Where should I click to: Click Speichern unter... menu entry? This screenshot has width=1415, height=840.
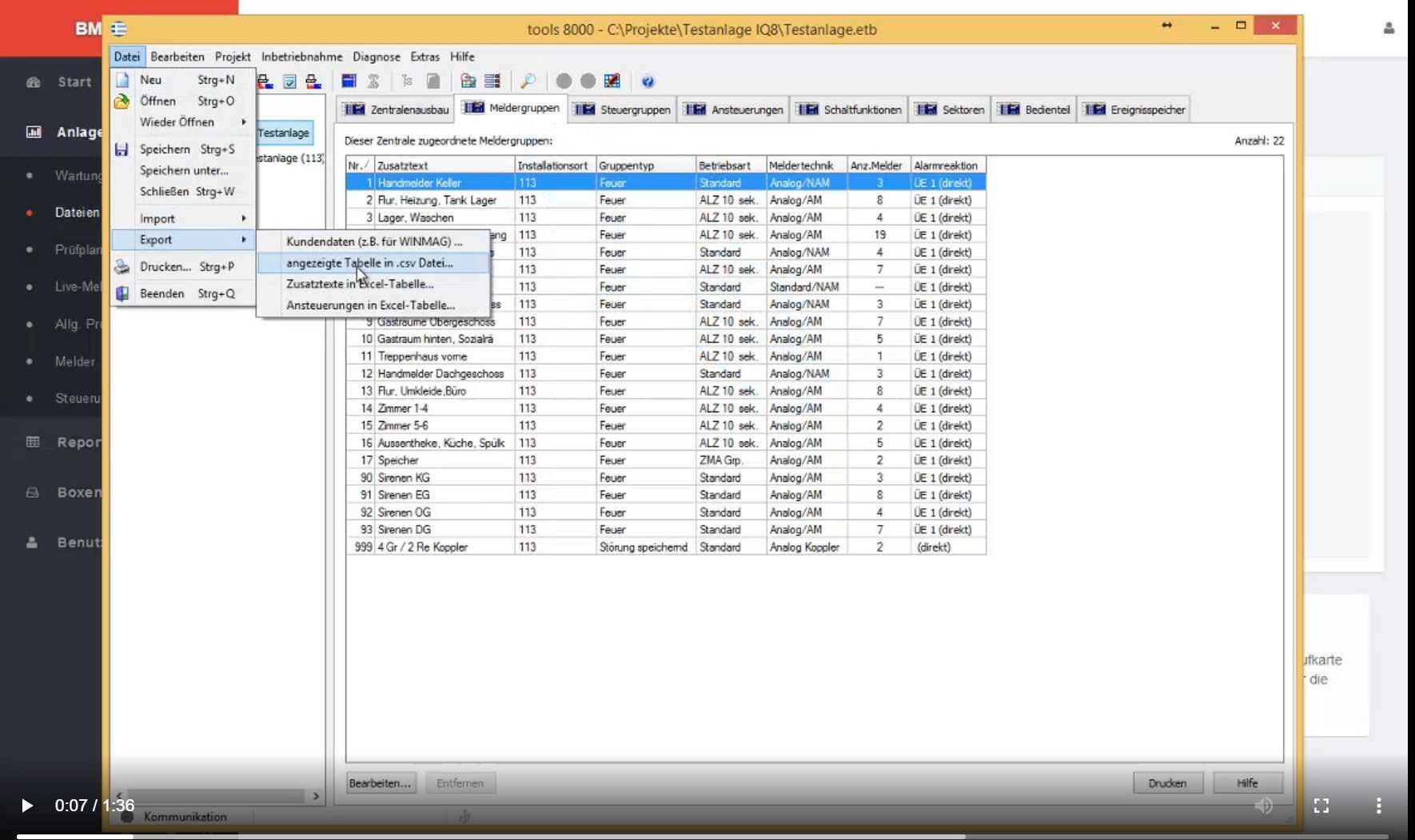coord(184,170)
